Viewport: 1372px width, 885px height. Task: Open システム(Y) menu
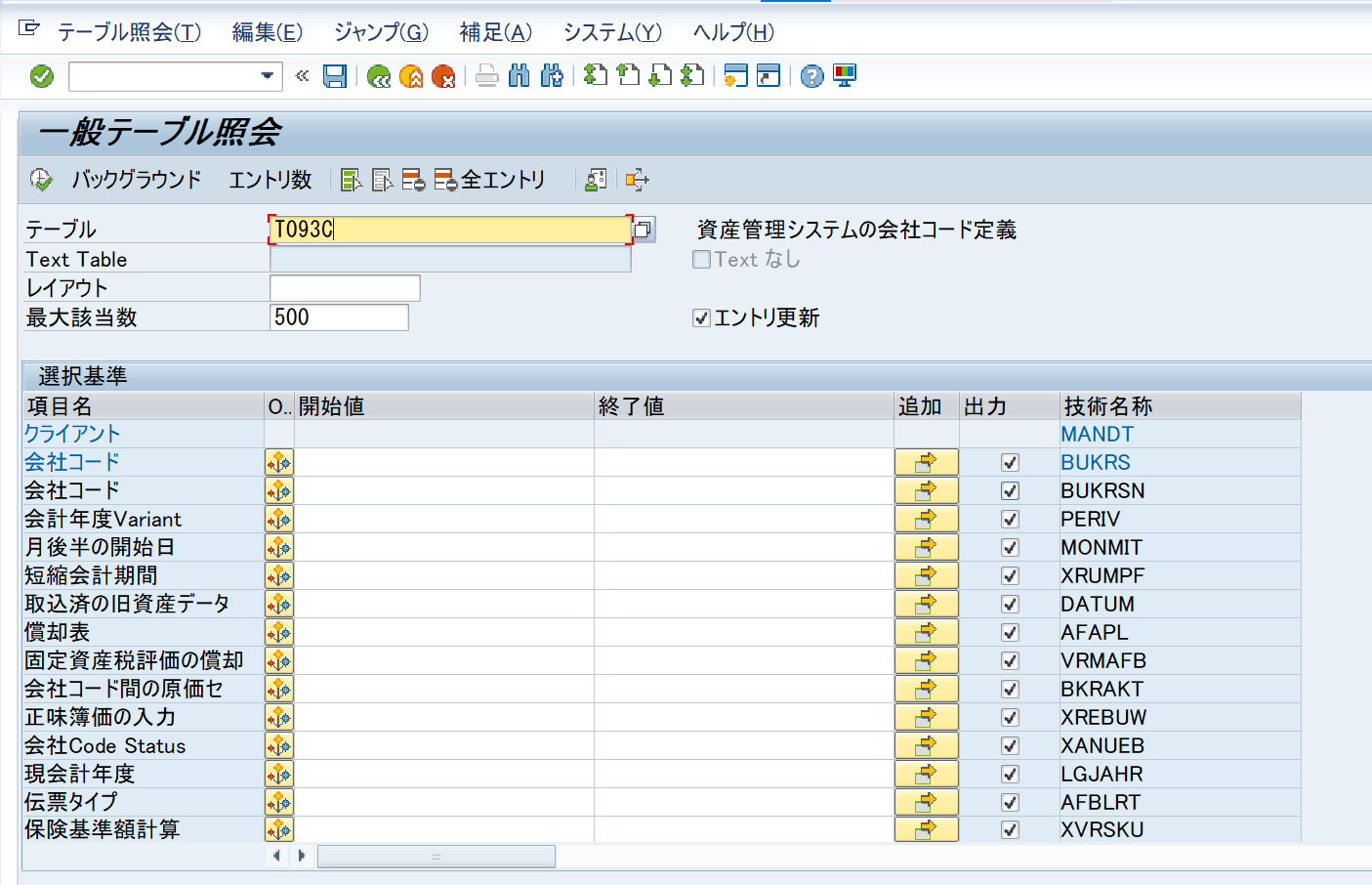[612, 32]
